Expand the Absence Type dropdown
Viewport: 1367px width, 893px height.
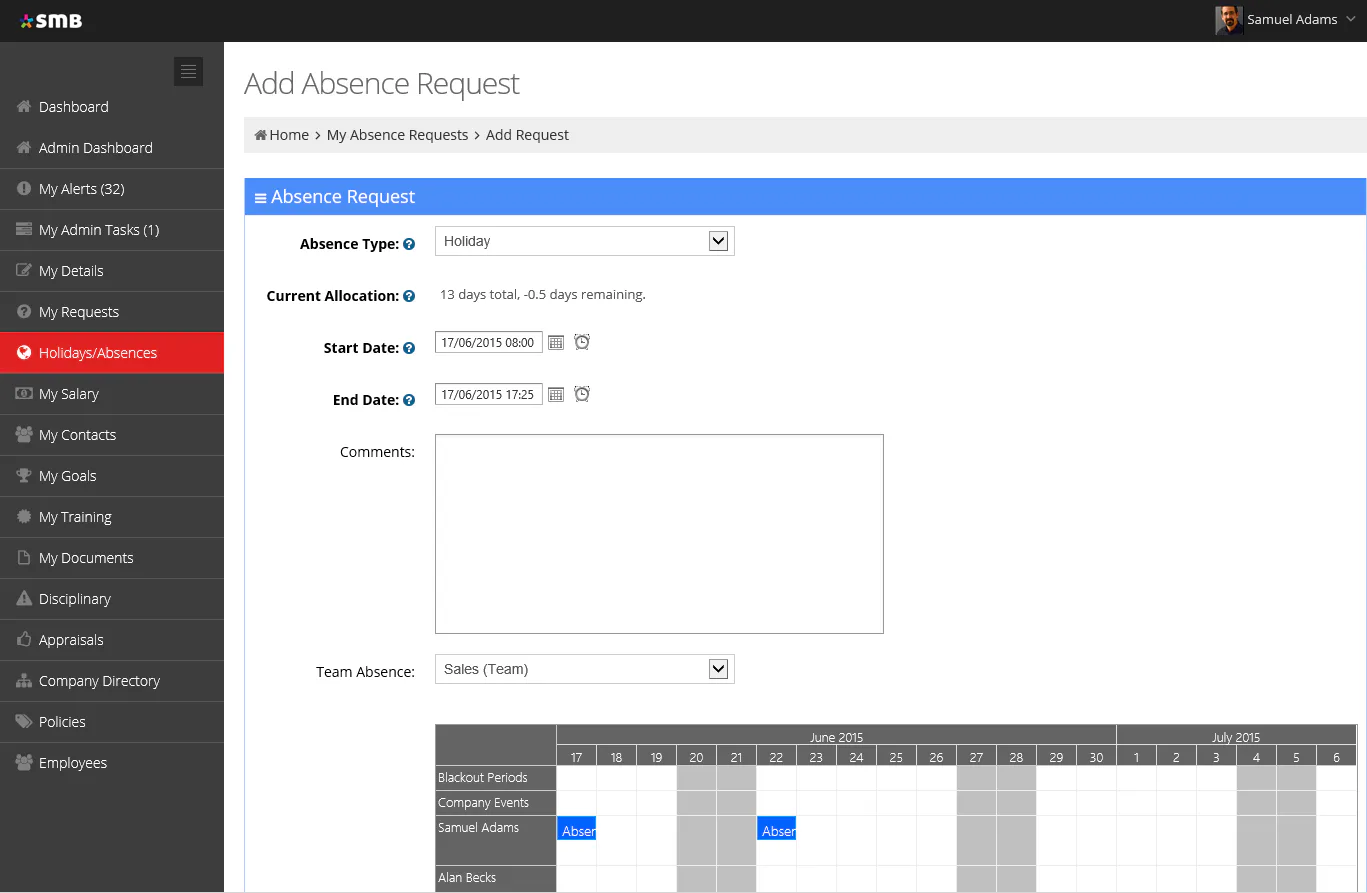(x=718, y=241)
